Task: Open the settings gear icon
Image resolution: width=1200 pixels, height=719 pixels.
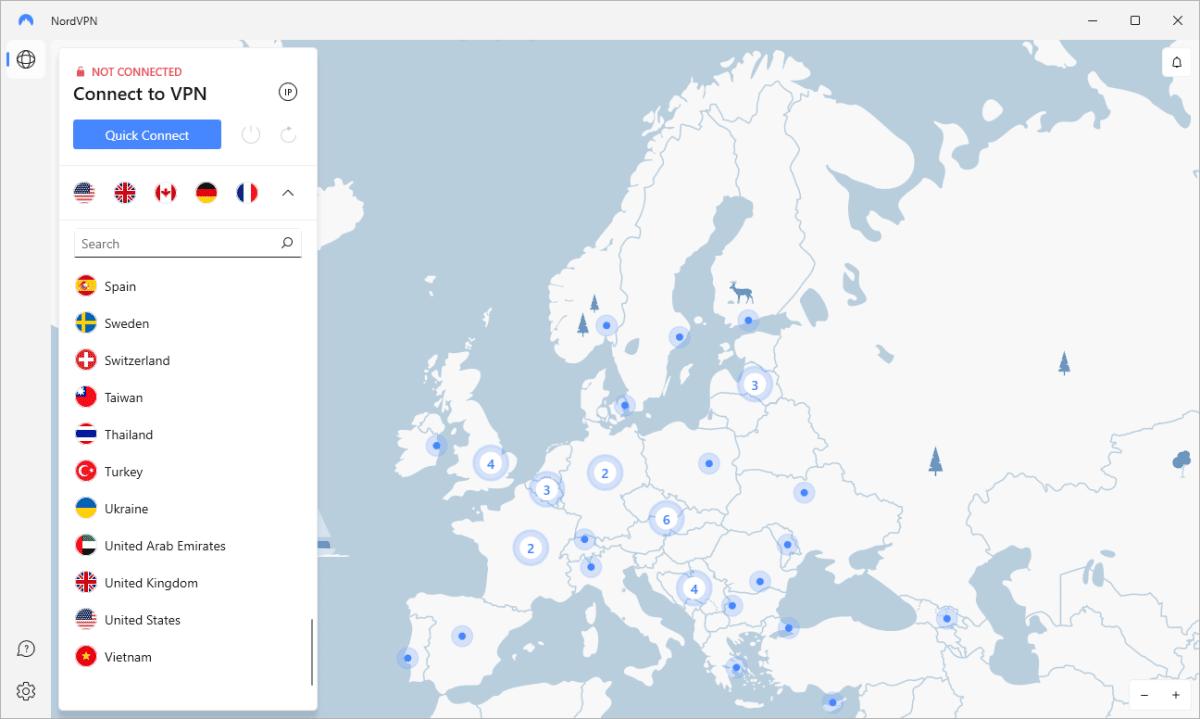Action: 26,691
